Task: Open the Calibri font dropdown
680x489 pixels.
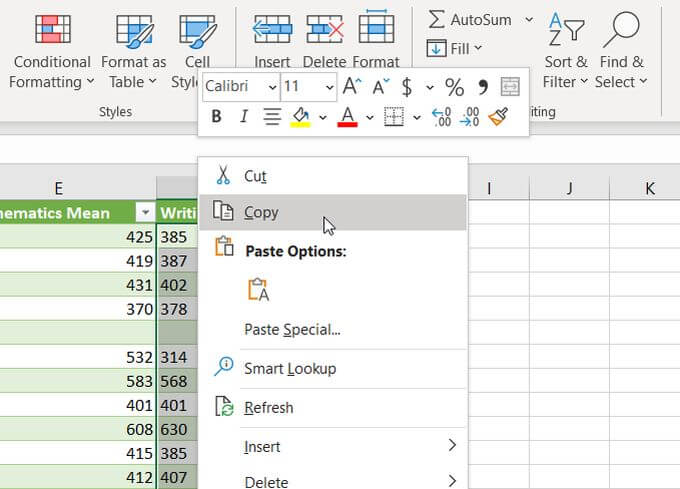Action: pyautogui.click(x=272, y=87)
